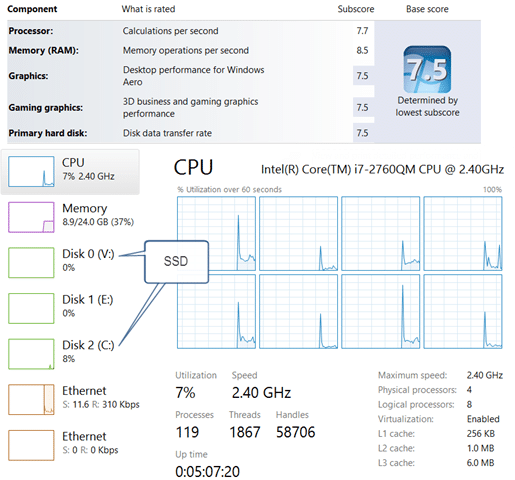Image resolution: width=515 pixels, height=480 pixels.
Task: Open the active Ethernet graph with traffic
Action: pos(31,400)
